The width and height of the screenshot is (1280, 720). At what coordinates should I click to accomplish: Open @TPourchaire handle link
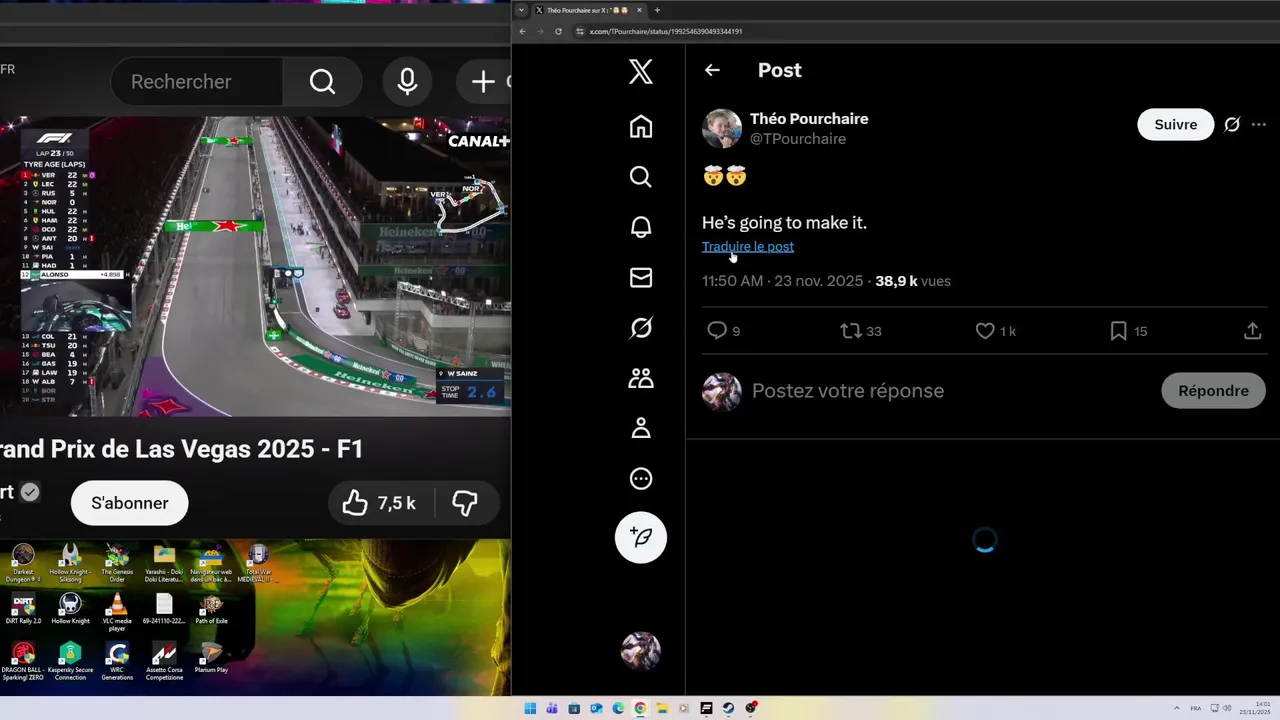(x=798, y=139)
